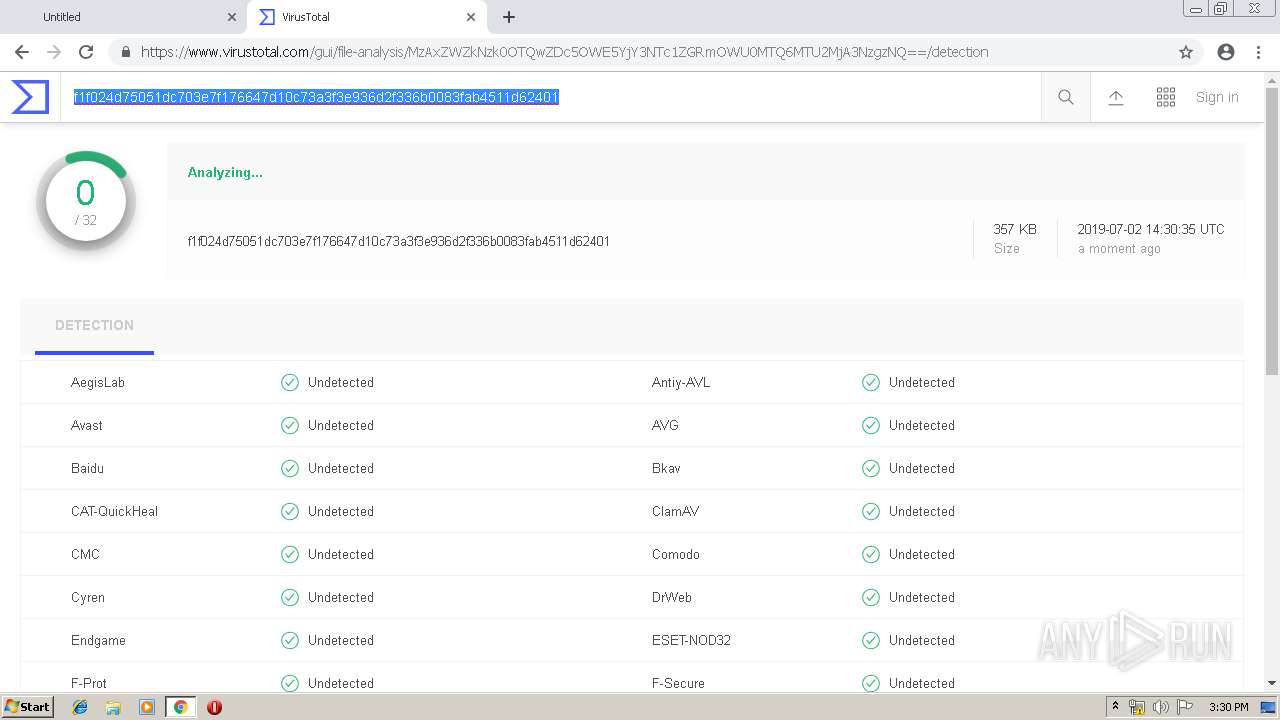Click the page scroll up arrow
Viewport: 1280px width, 720px height.
click(1272, 79)
